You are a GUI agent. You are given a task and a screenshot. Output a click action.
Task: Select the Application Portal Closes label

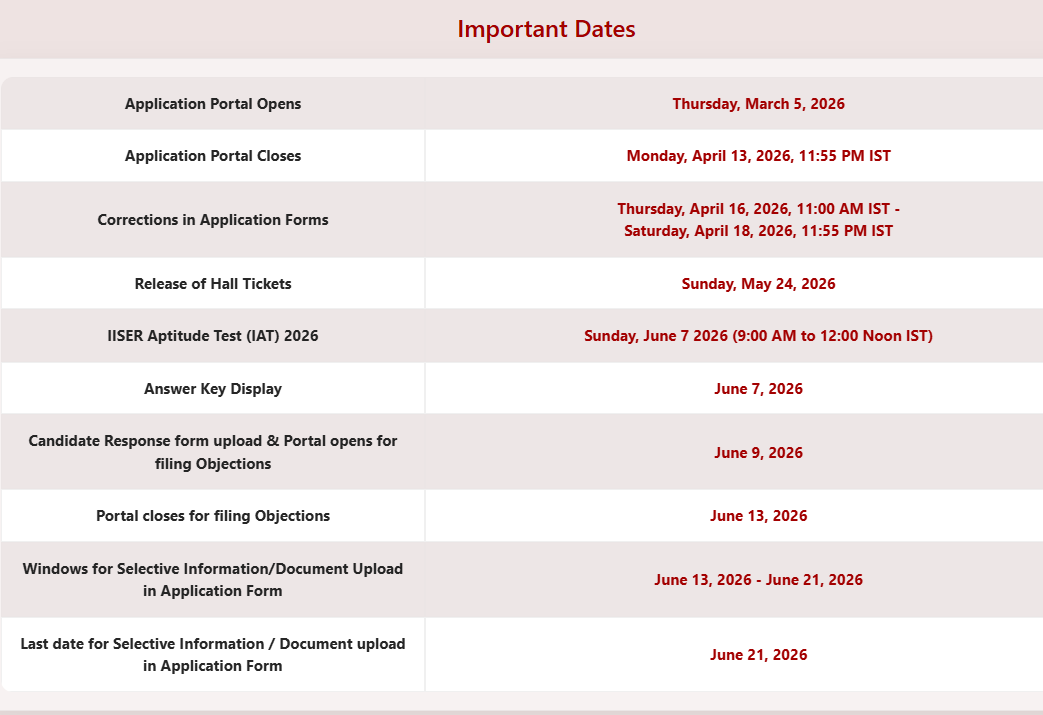coord(213,156)
